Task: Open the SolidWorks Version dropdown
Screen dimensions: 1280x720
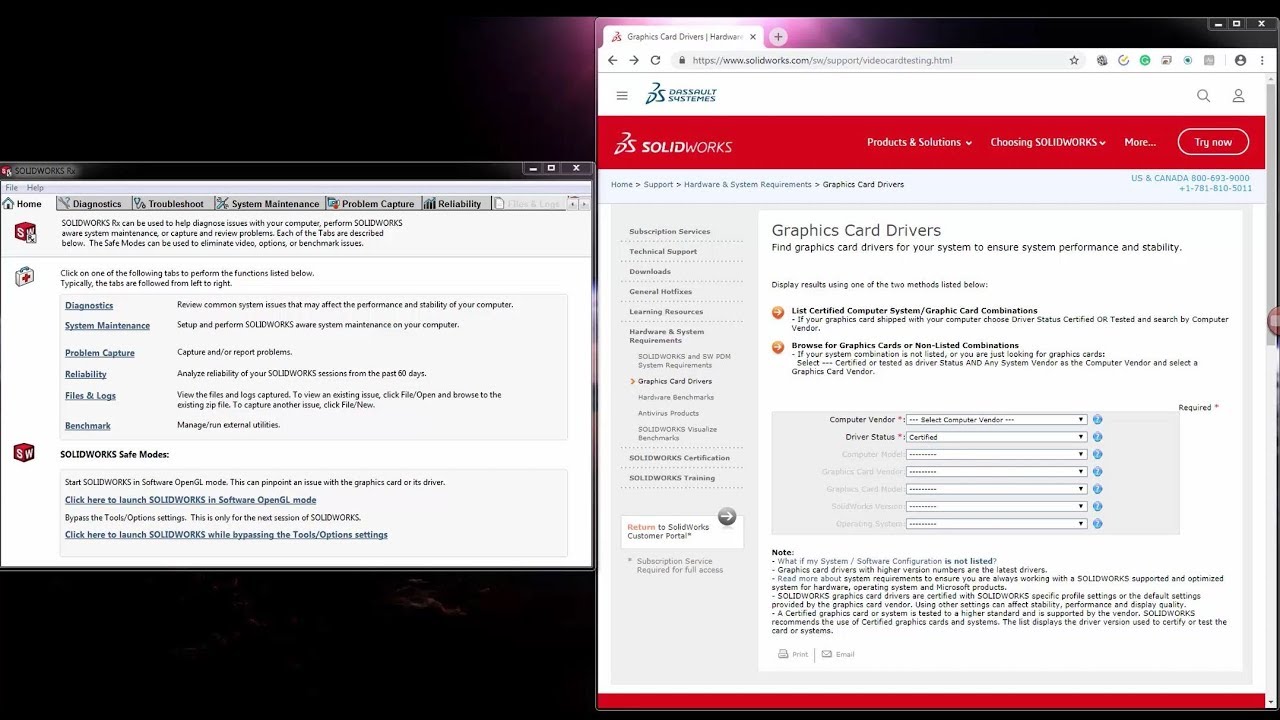Action: coord(996,506)
